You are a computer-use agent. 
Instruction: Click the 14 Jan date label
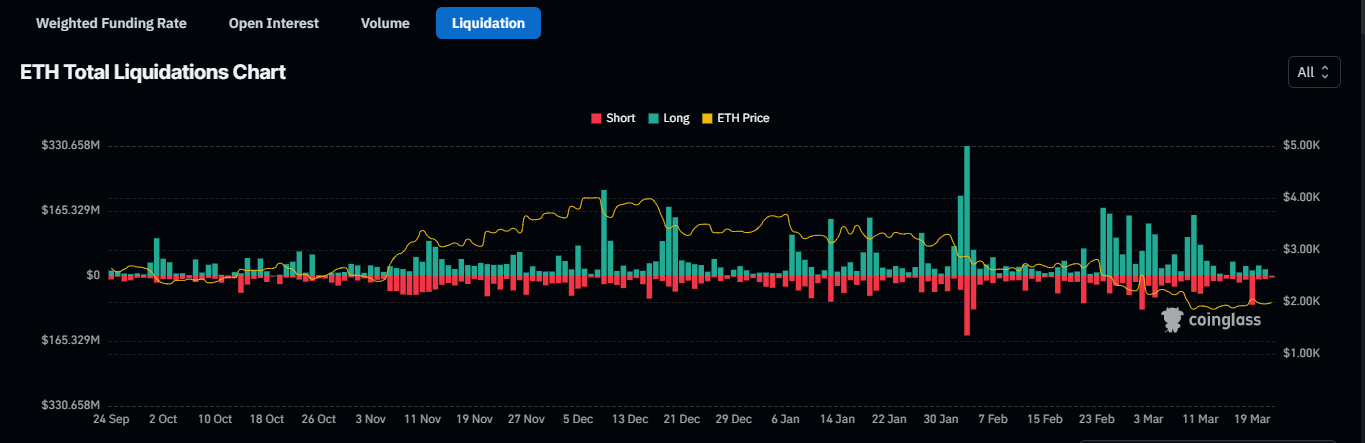click(837, 419)
